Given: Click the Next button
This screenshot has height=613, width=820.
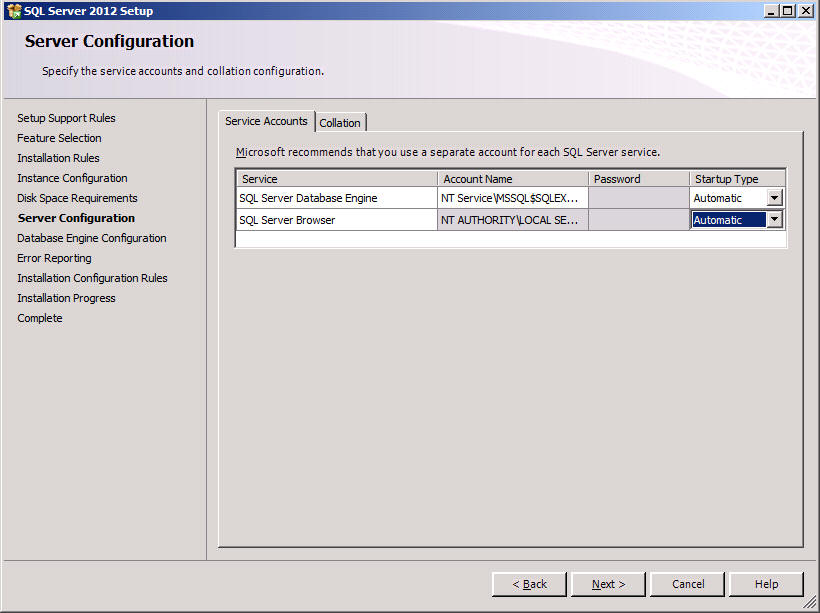Looking at the screenshot, I should pos(608,584).
